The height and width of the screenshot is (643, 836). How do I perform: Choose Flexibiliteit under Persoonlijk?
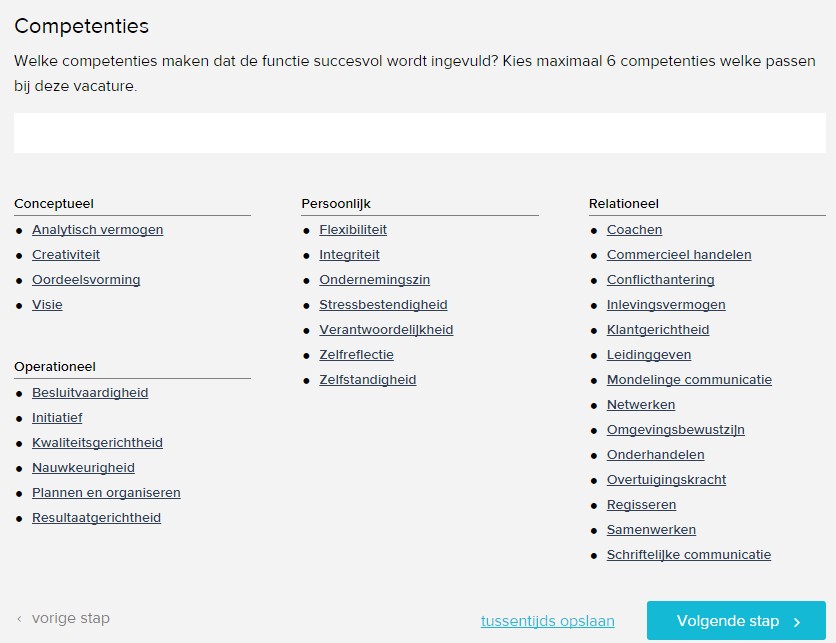pyautogui.click(x=353, y=230)
